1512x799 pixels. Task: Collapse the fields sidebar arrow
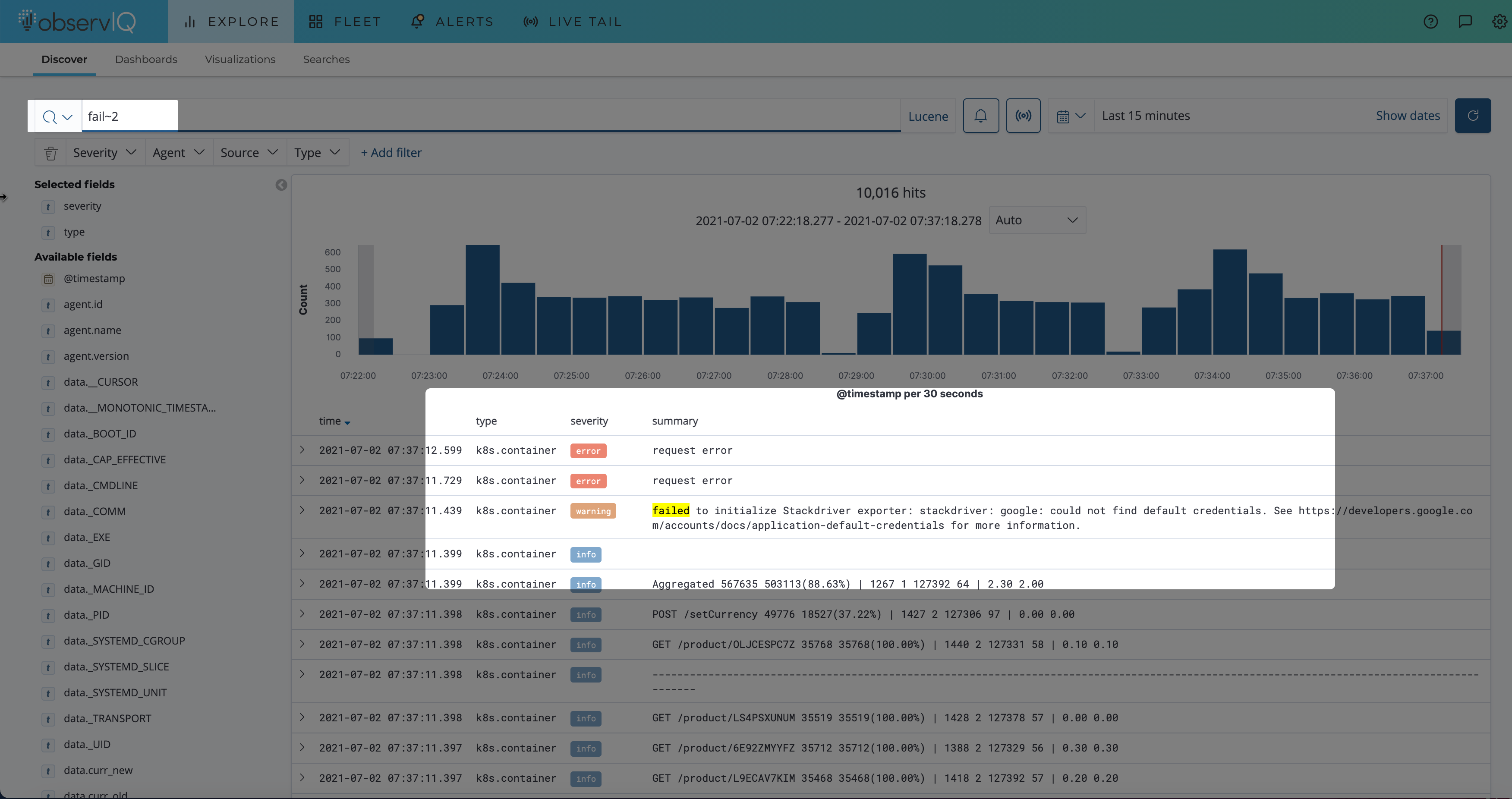(x=281, y=185)
